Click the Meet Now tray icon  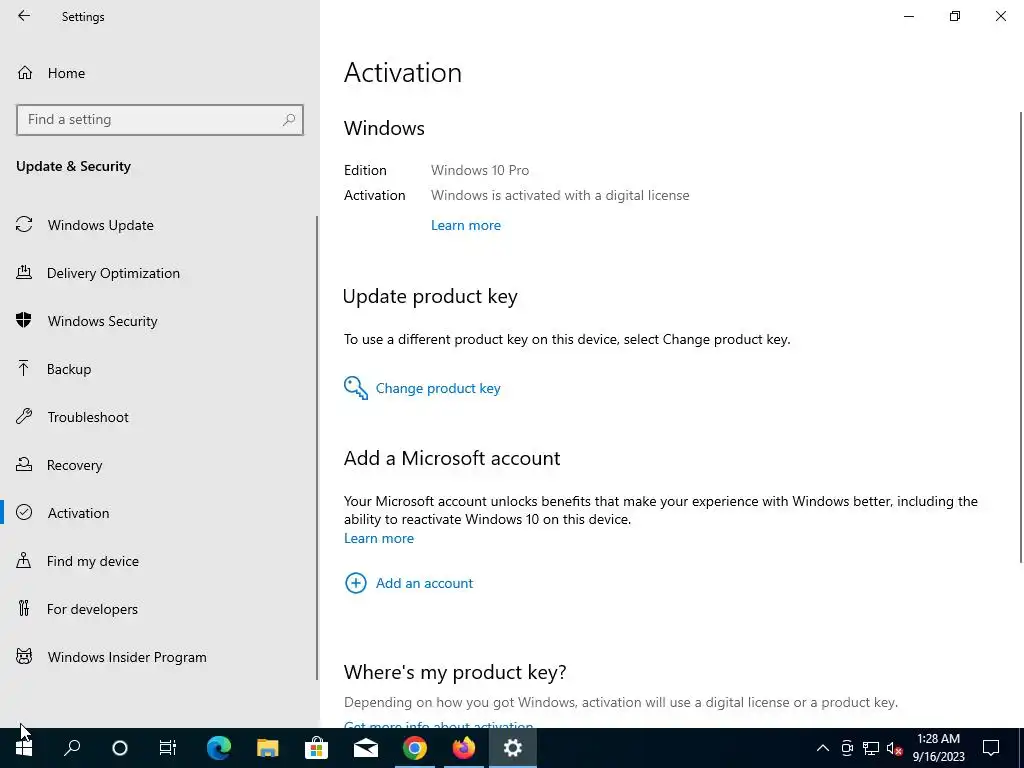coord(847,748)
